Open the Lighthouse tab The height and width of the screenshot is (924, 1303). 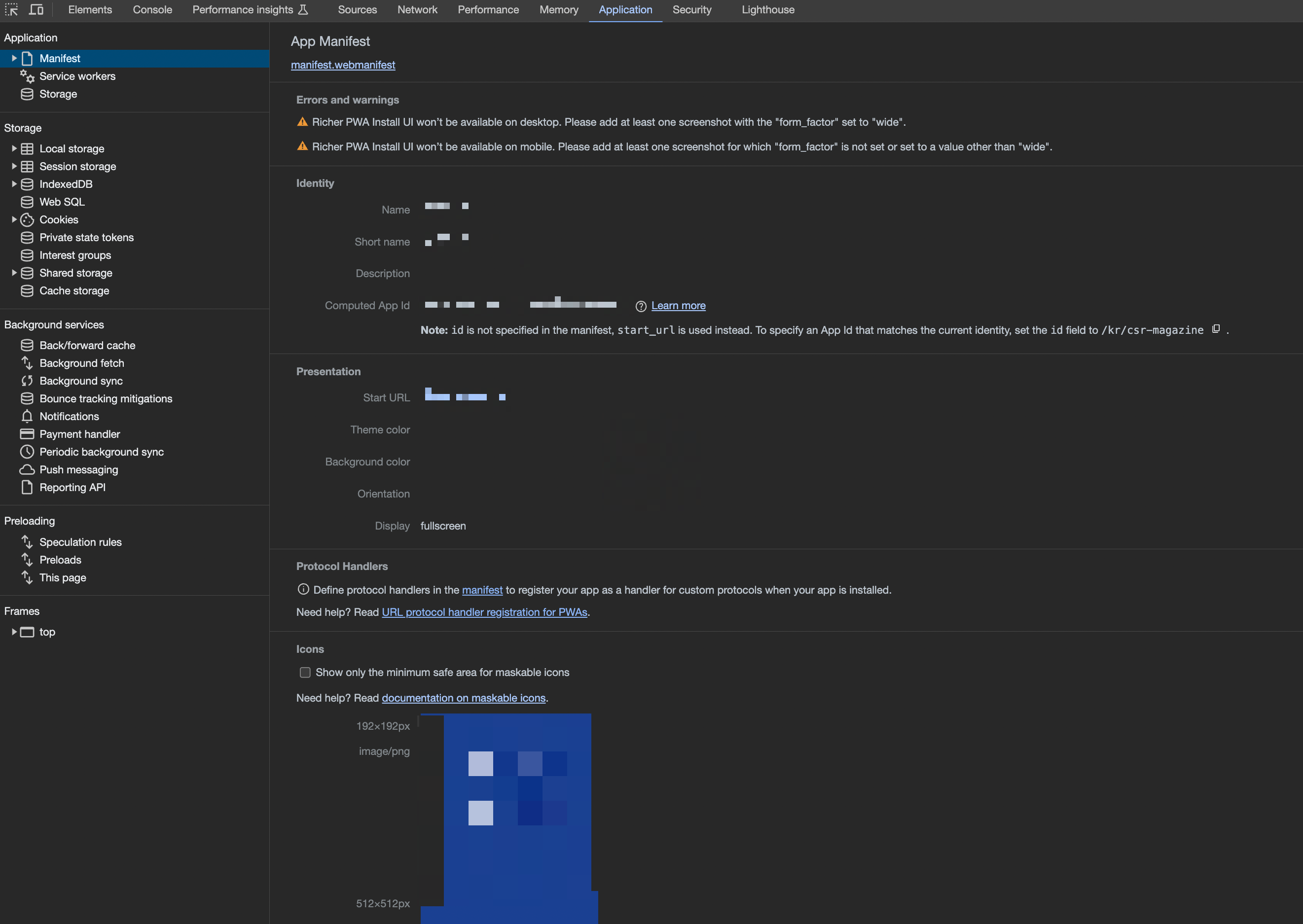click(x=767, y=10)
